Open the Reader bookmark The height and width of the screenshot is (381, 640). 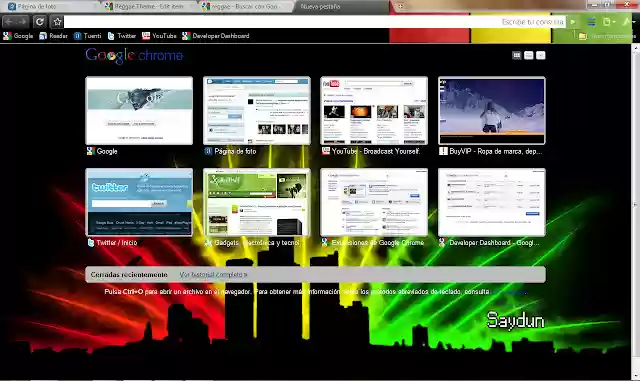53,36
